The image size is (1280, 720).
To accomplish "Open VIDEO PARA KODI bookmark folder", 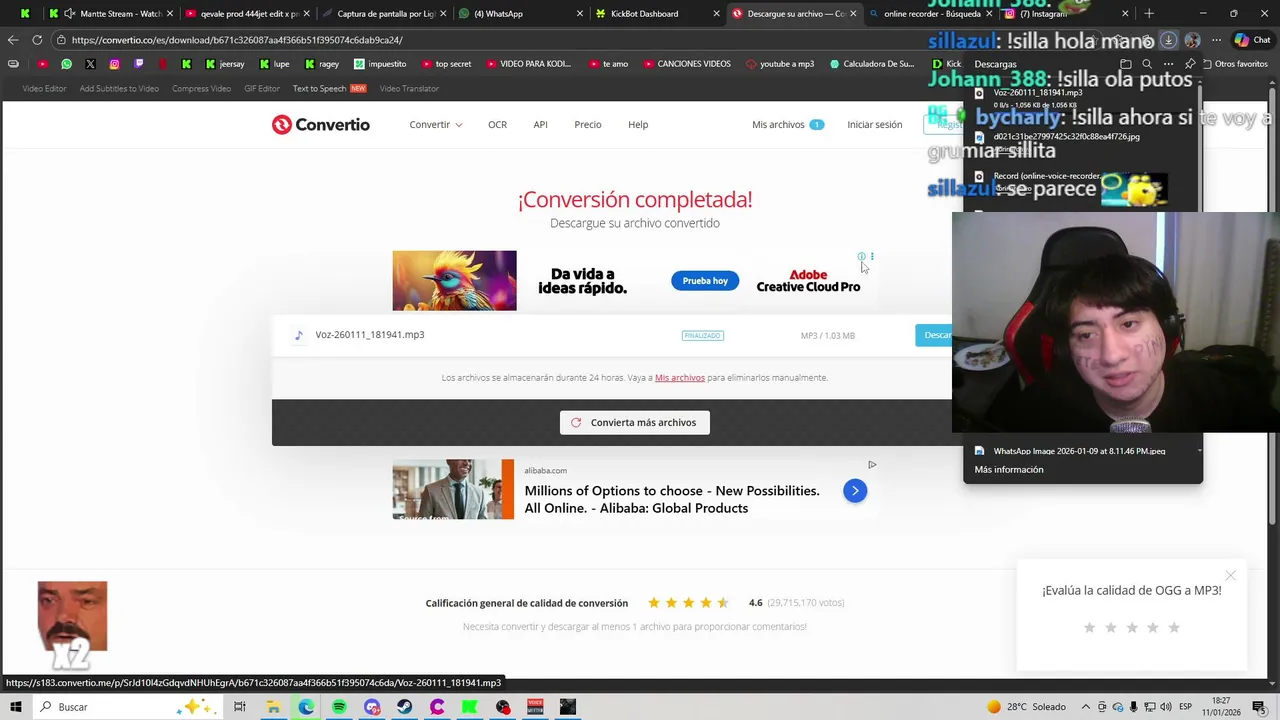I will [x=529, y=64].
